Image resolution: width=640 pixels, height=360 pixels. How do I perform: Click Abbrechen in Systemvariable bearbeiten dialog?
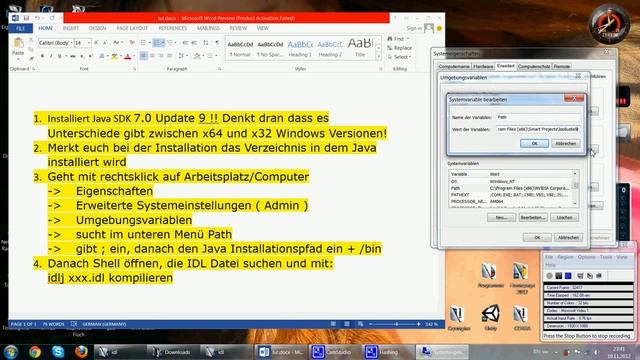tap(566, 143)
